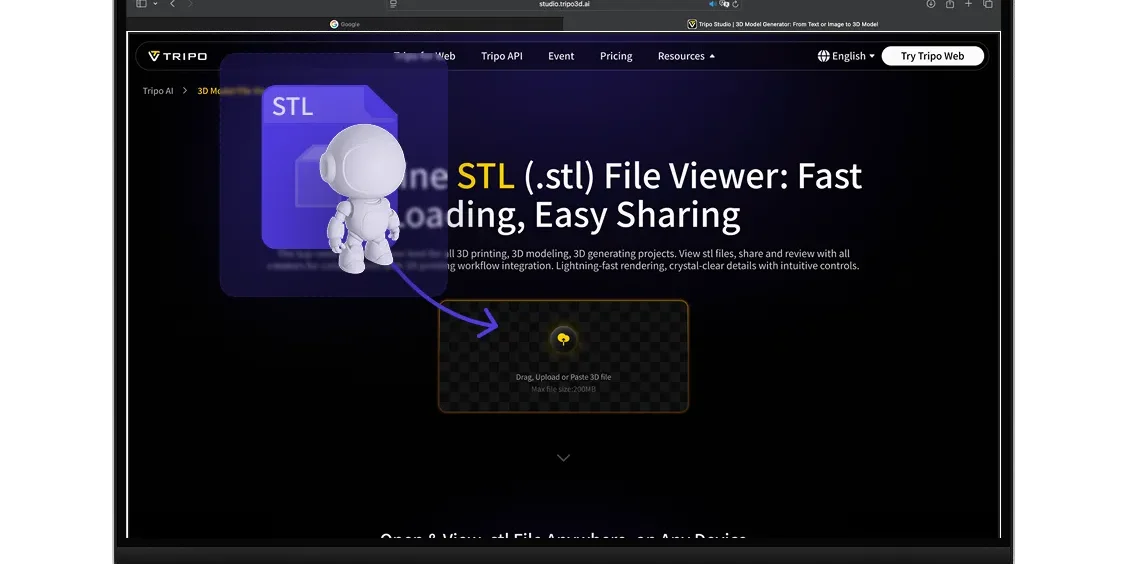Click the down chevron below the upload box
This screenshot has width=1128, height=564.
[x=563, y=458]
